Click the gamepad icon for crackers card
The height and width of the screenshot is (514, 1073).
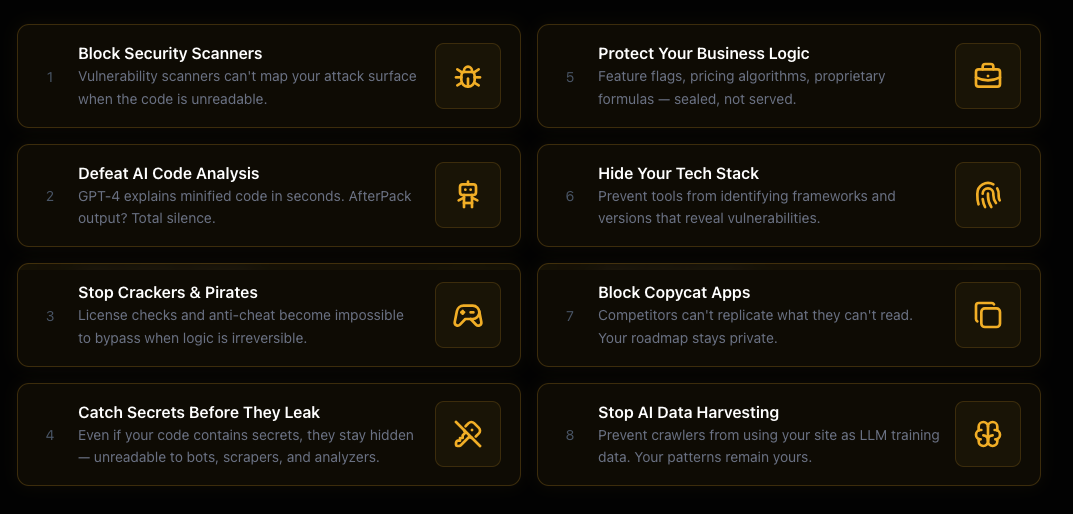click(467, 315)
